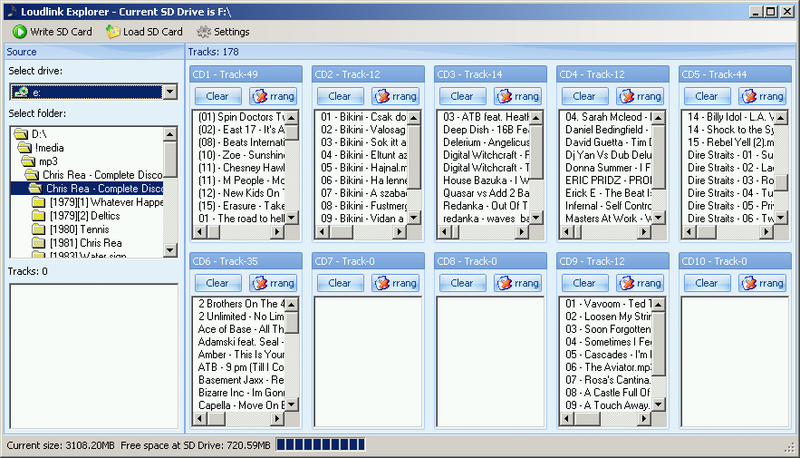This screenshot has width=800, height=458.
Task: Select Delerium - Angelicus in CD3 list
Action: [x=484, y=142]
